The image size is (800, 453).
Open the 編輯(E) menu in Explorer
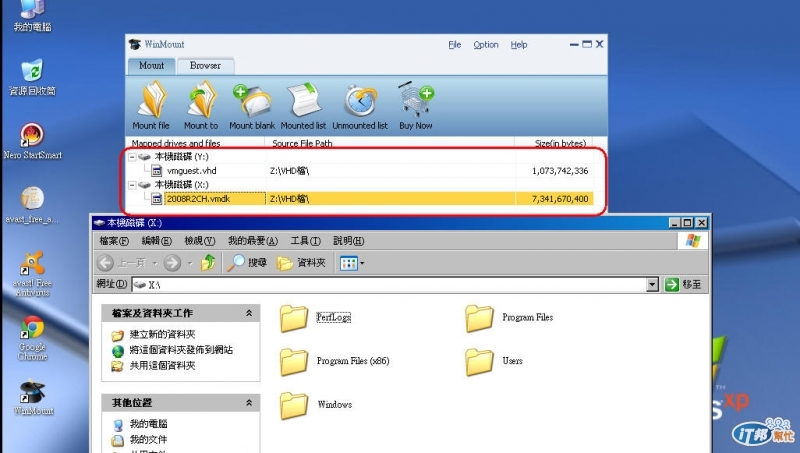click(156, 241)
